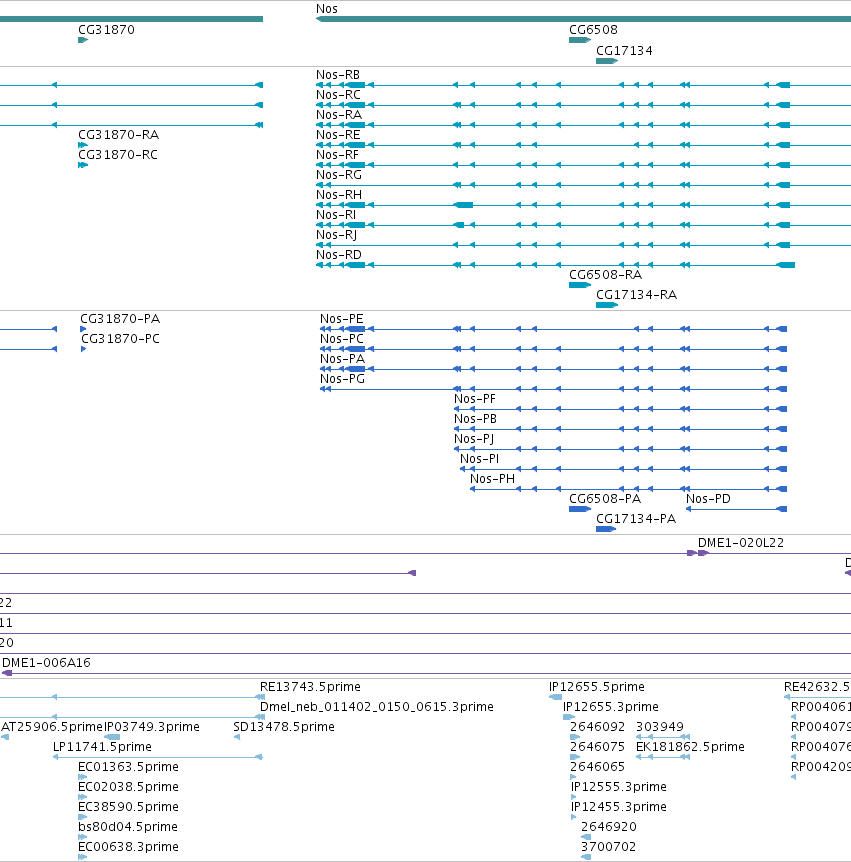Open the Dmel_neb_011402_0150_0615.3prime label
Image resolution: width=851 pixels, height=862 pixels.
pos(377,707)
